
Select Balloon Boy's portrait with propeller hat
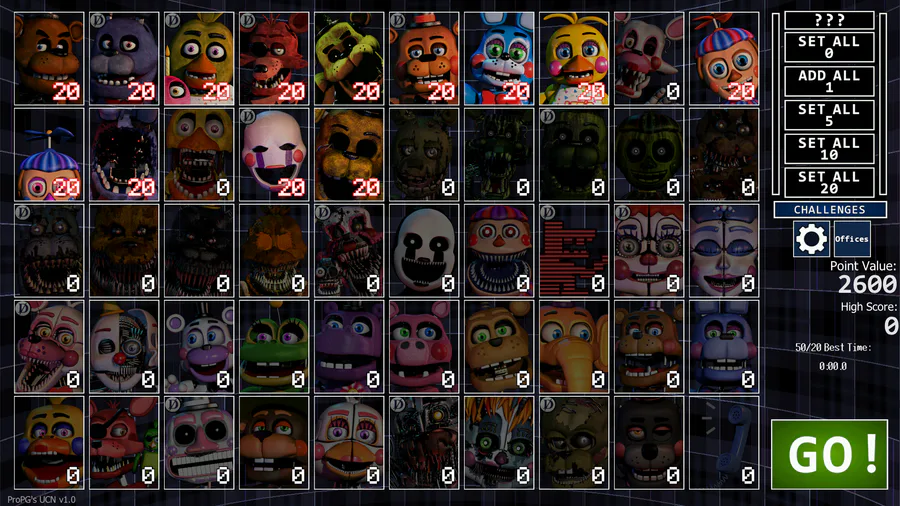point(724,59)
